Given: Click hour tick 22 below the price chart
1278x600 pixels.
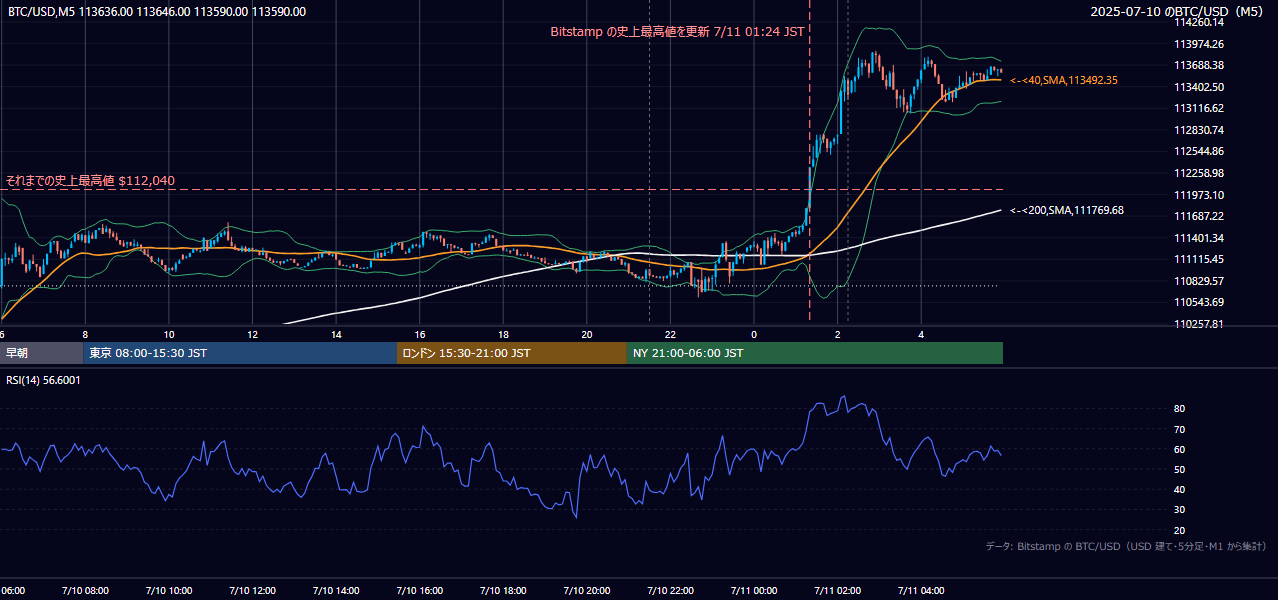Looking at the screenshot, I should [x=670, y=334].
